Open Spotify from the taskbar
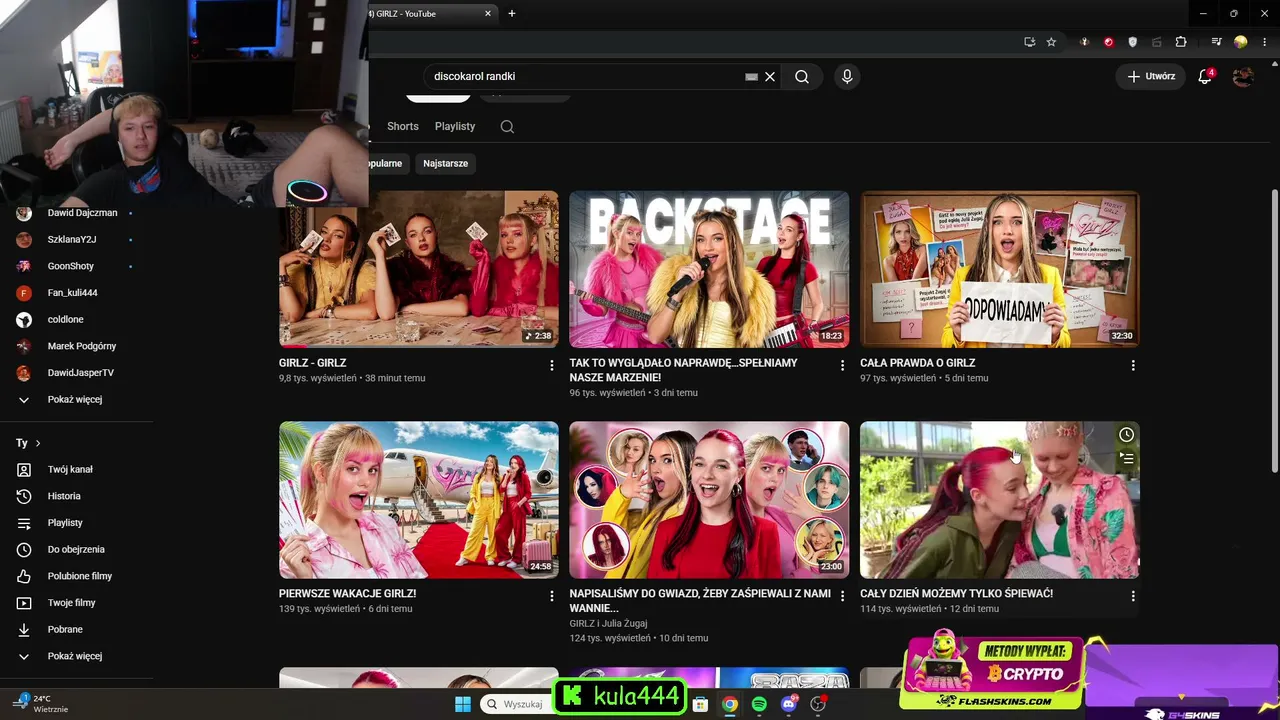This screenshot has height=720, width=1280. (759, 704)
